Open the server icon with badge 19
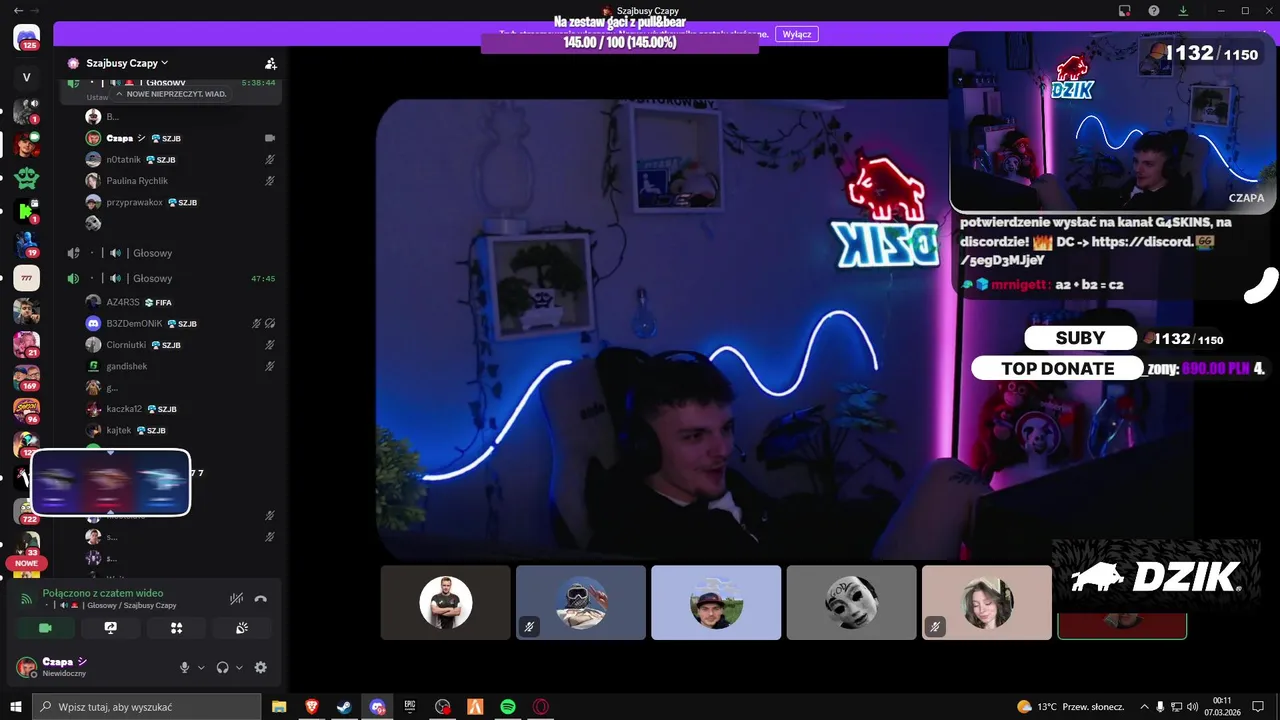This screenshot has height=720, width=1280. [x=27, y=244]
